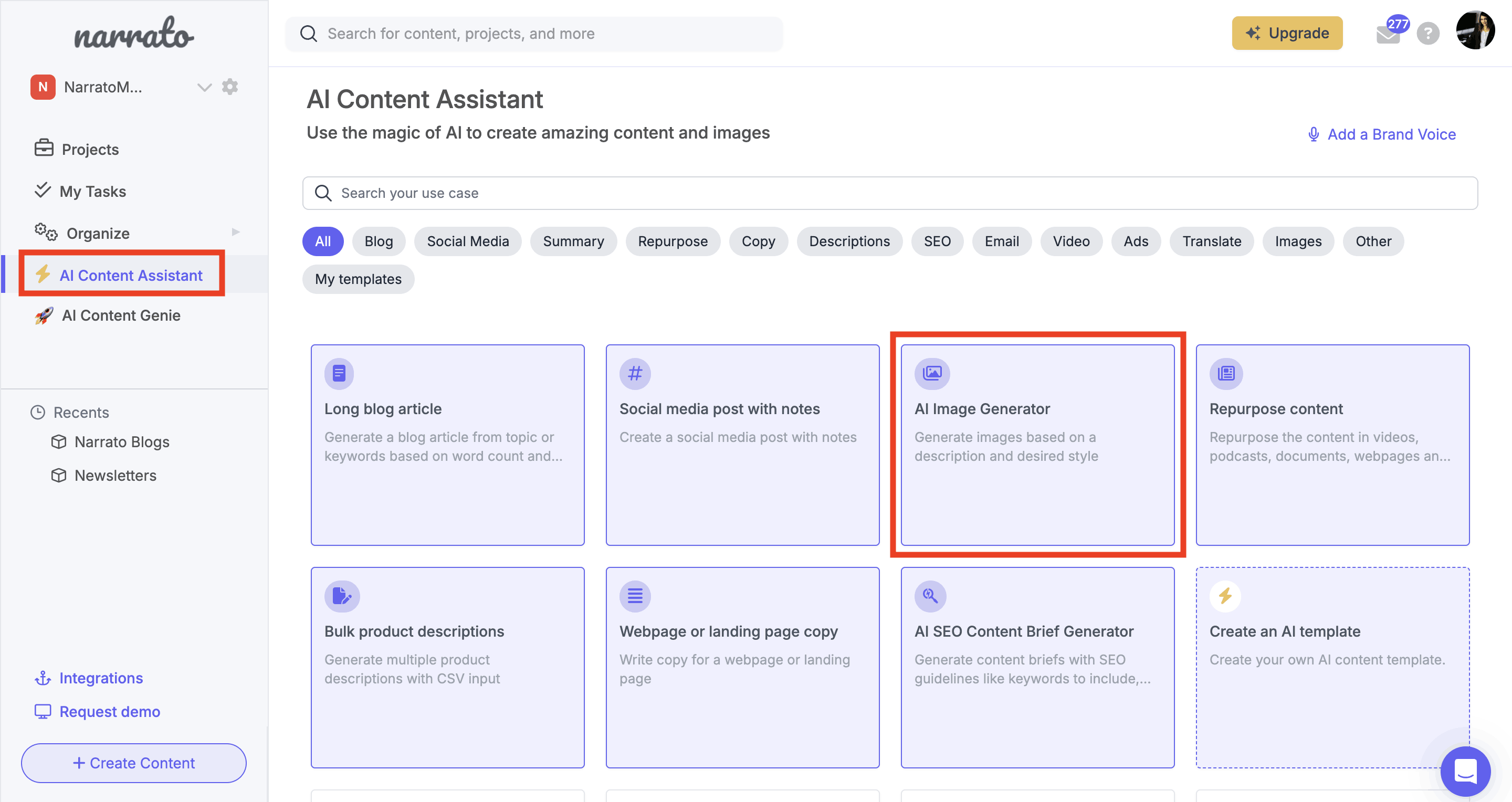The width and height of the screenshot is (1512, 802).
Task: Click the Upgrade button
Action: coord(1287,33)
